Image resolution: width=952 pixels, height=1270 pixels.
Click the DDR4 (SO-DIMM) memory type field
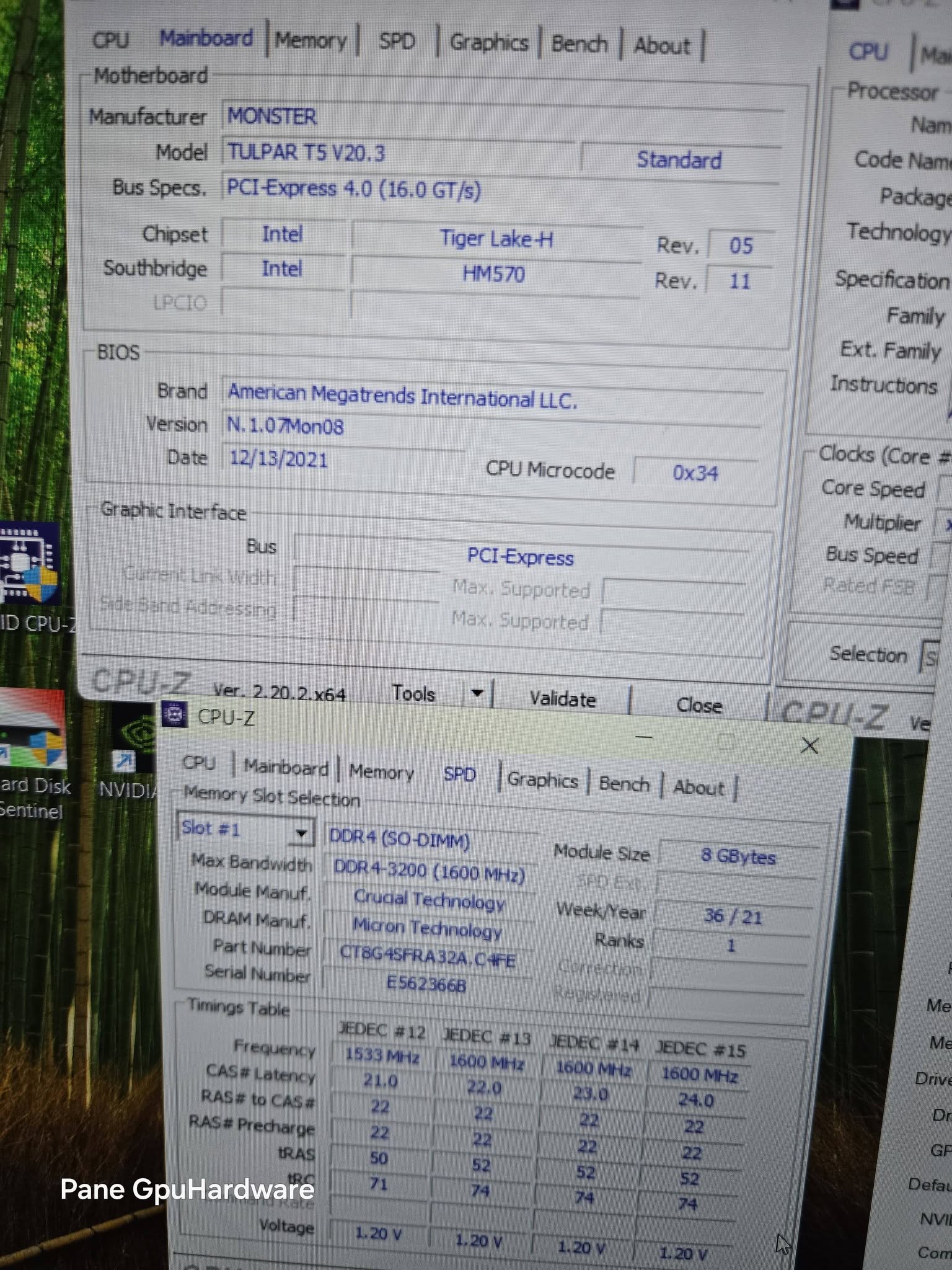pyautogui.click(x=431, y=840)
